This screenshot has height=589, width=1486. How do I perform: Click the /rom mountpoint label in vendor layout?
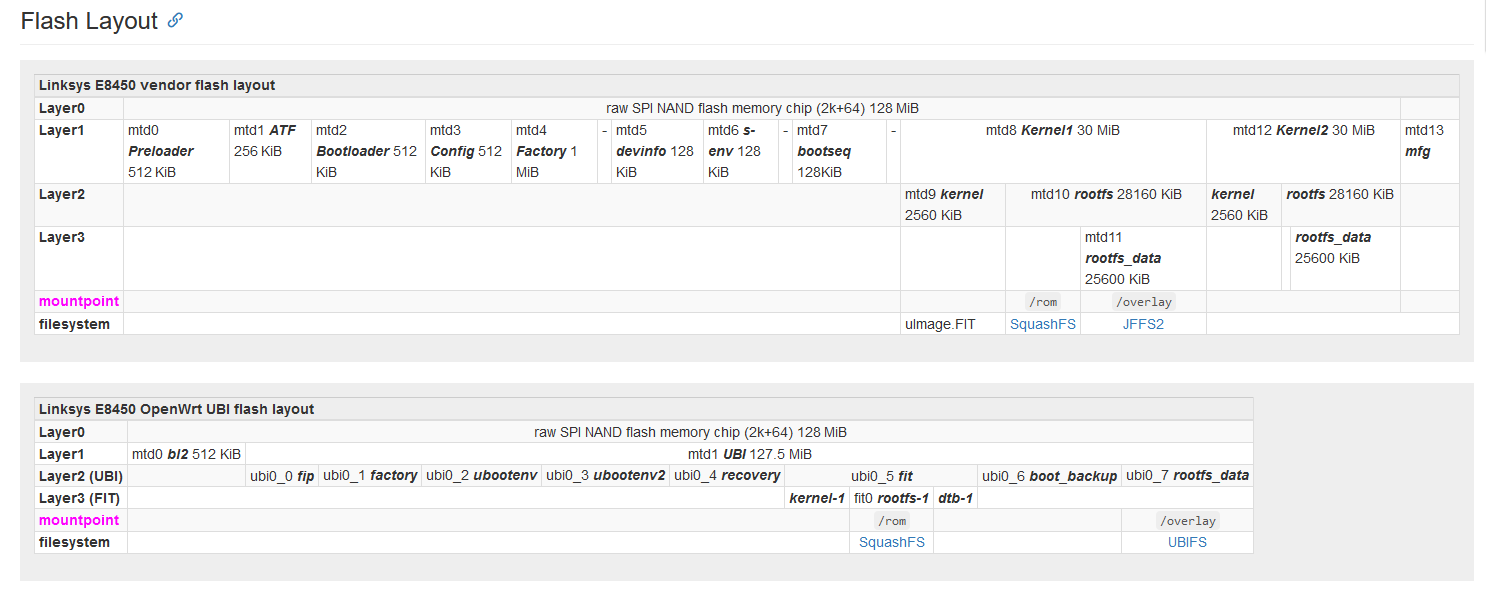click(1043, 301)
